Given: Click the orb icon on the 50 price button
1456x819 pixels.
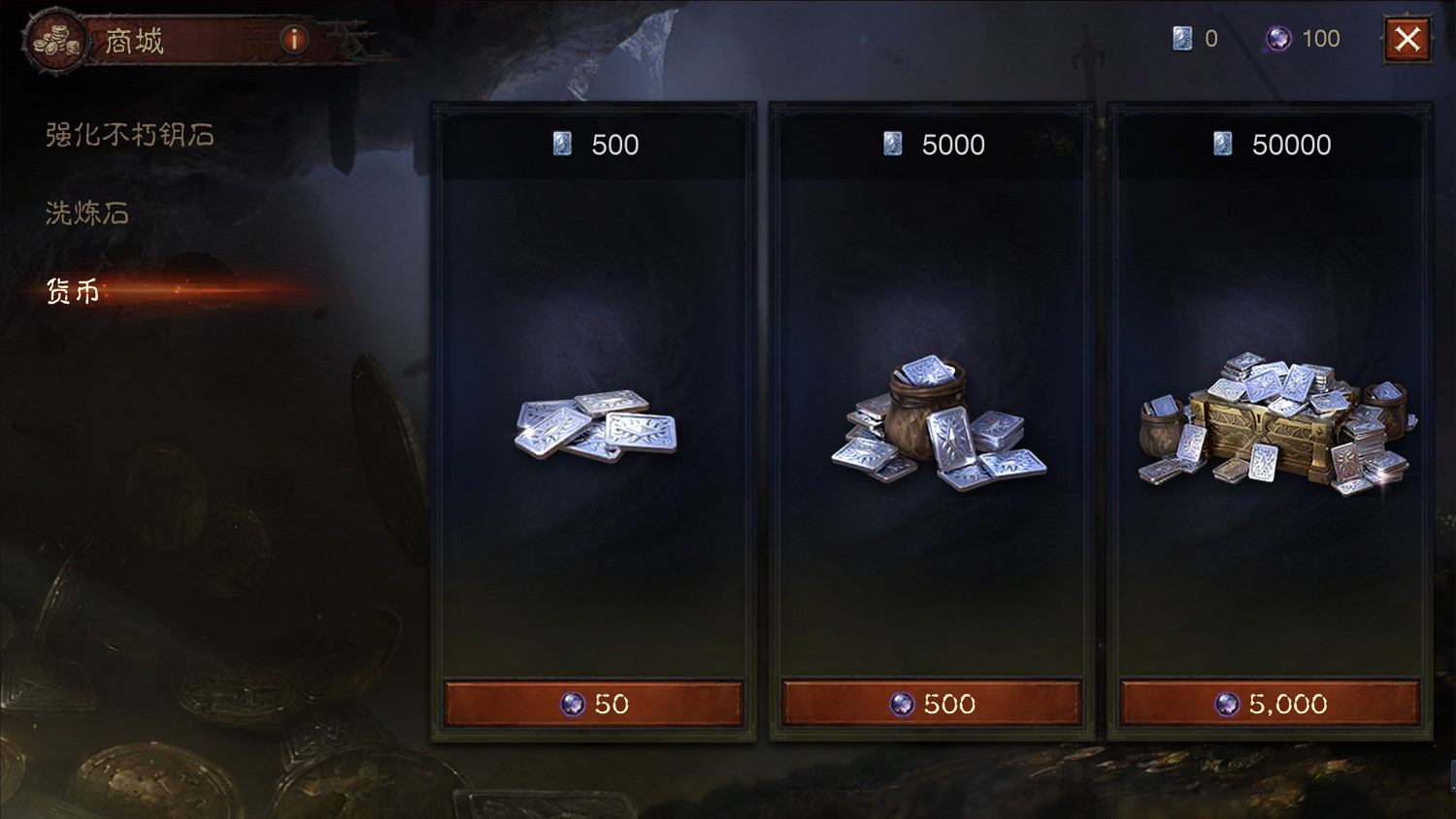Looking at the screenshot, I should pyautogui.click(x=574, y=704).
